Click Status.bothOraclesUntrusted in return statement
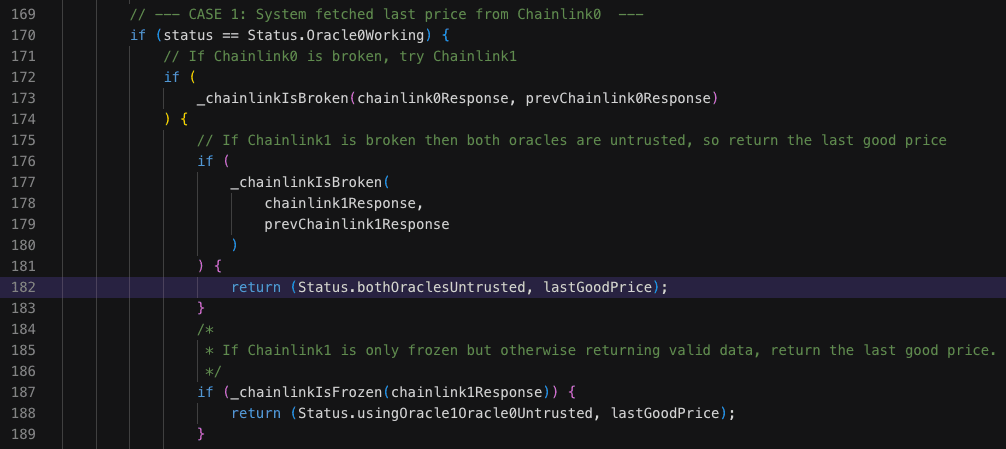Screen dimensions: 1006x449 411,287
